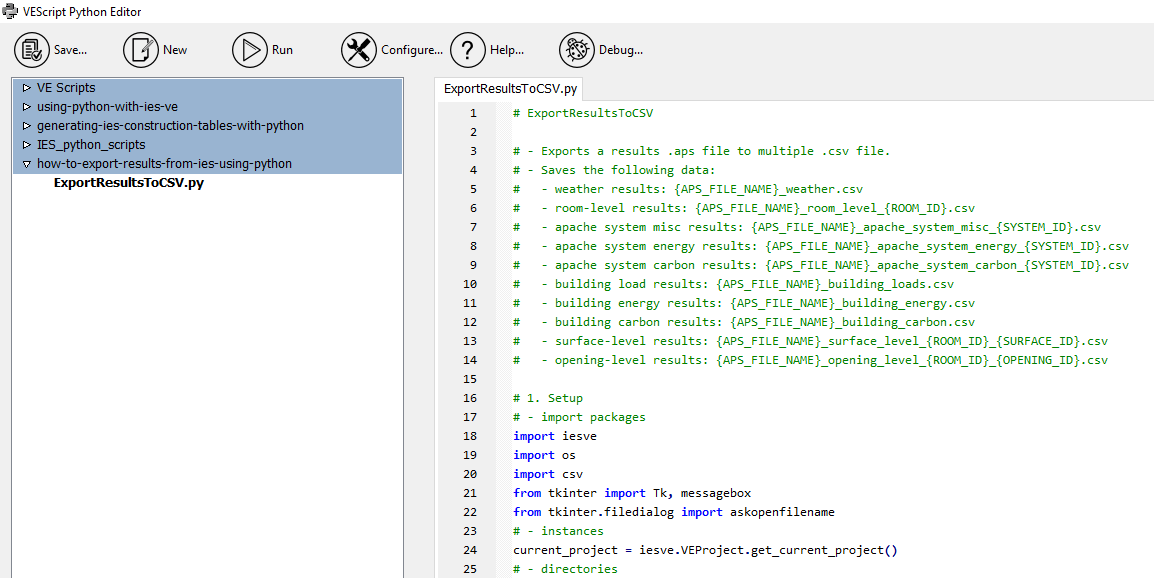Open Configure via the wrench icon

357,49
